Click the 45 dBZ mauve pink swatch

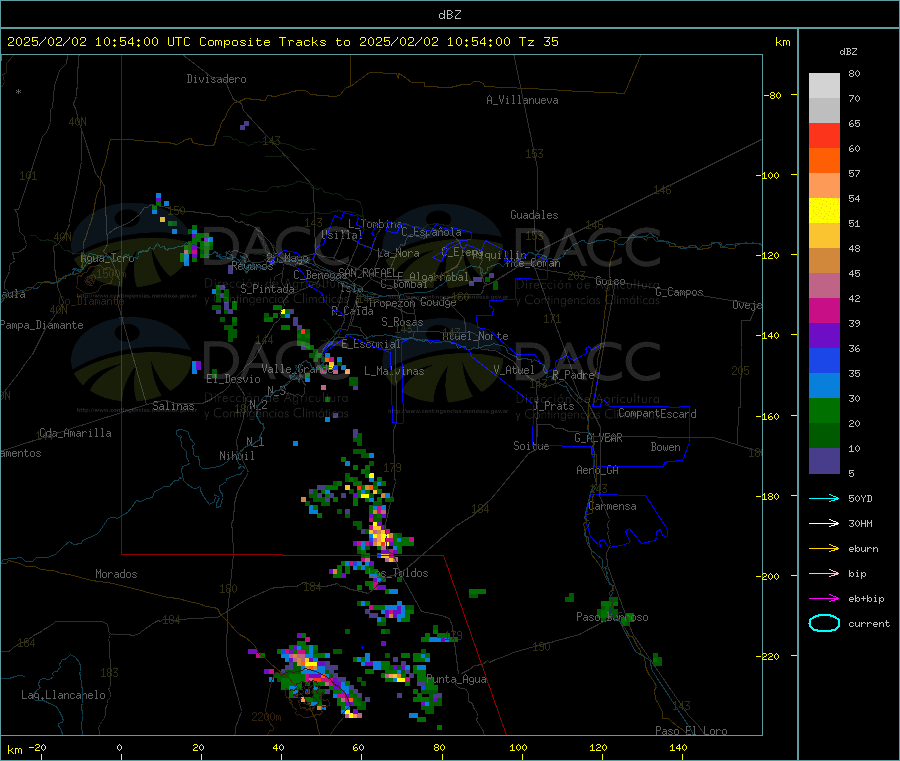point(824,286)
